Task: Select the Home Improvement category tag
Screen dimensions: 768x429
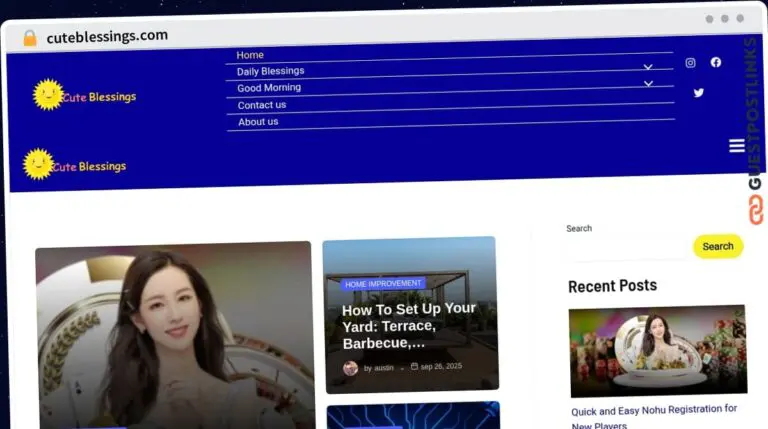Action: coord(383,284)
